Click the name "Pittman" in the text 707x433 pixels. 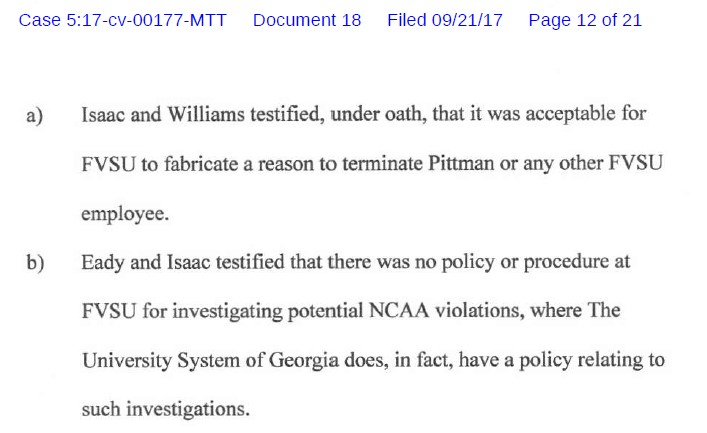click(x=463, y=164)
